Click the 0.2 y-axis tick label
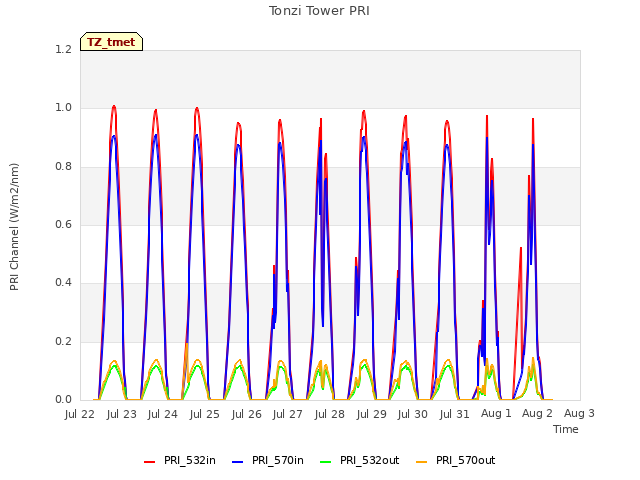640x480 pixels. click(x=64, y=341)
